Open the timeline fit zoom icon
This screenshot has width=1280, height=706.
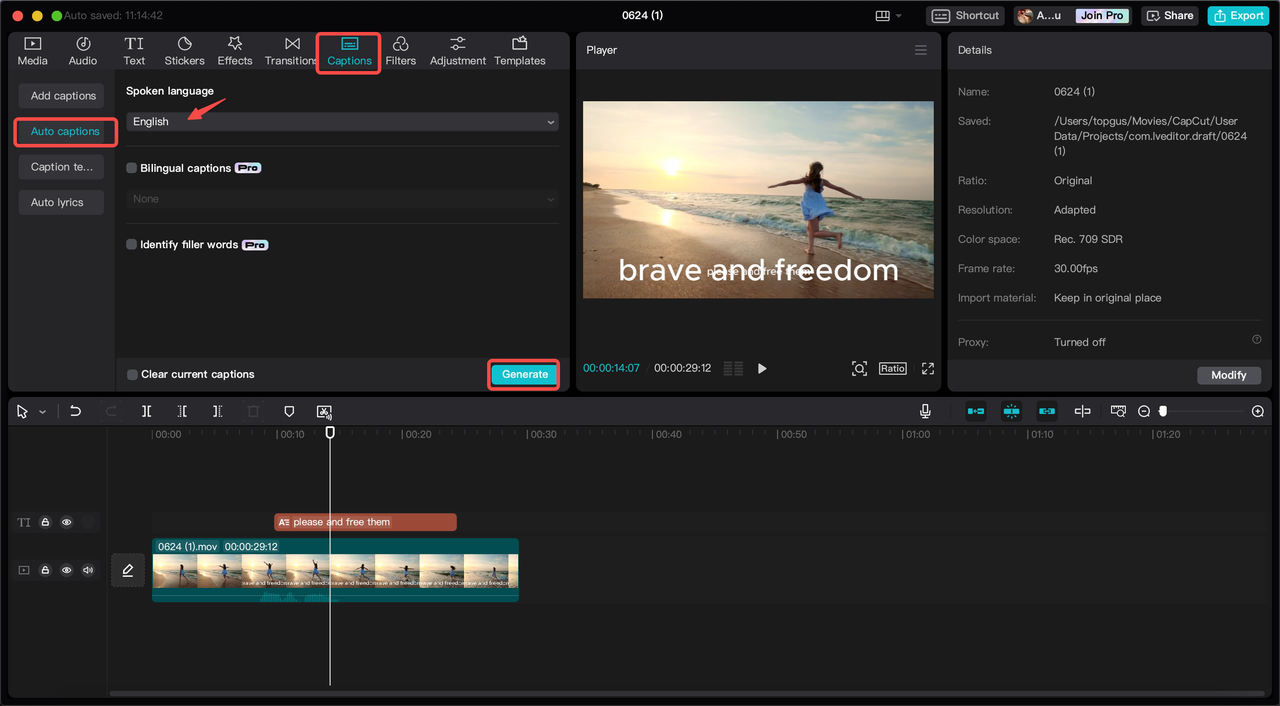pyautogui.click(x=1118, y=411)
